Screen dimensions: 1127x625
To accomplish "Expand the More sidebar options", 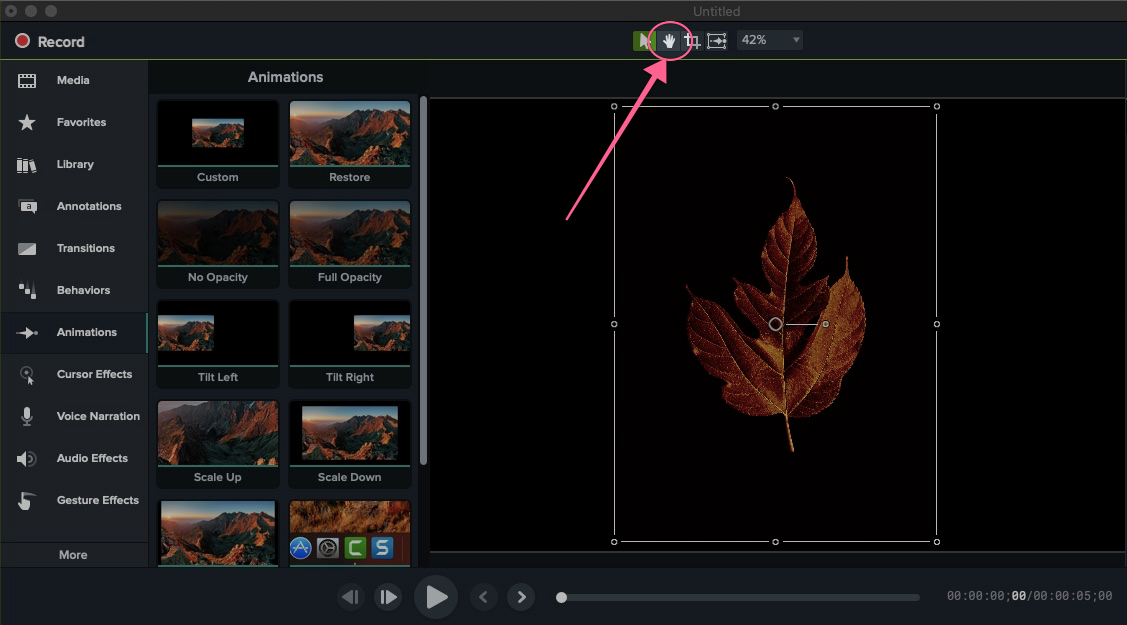I will 73,555.
